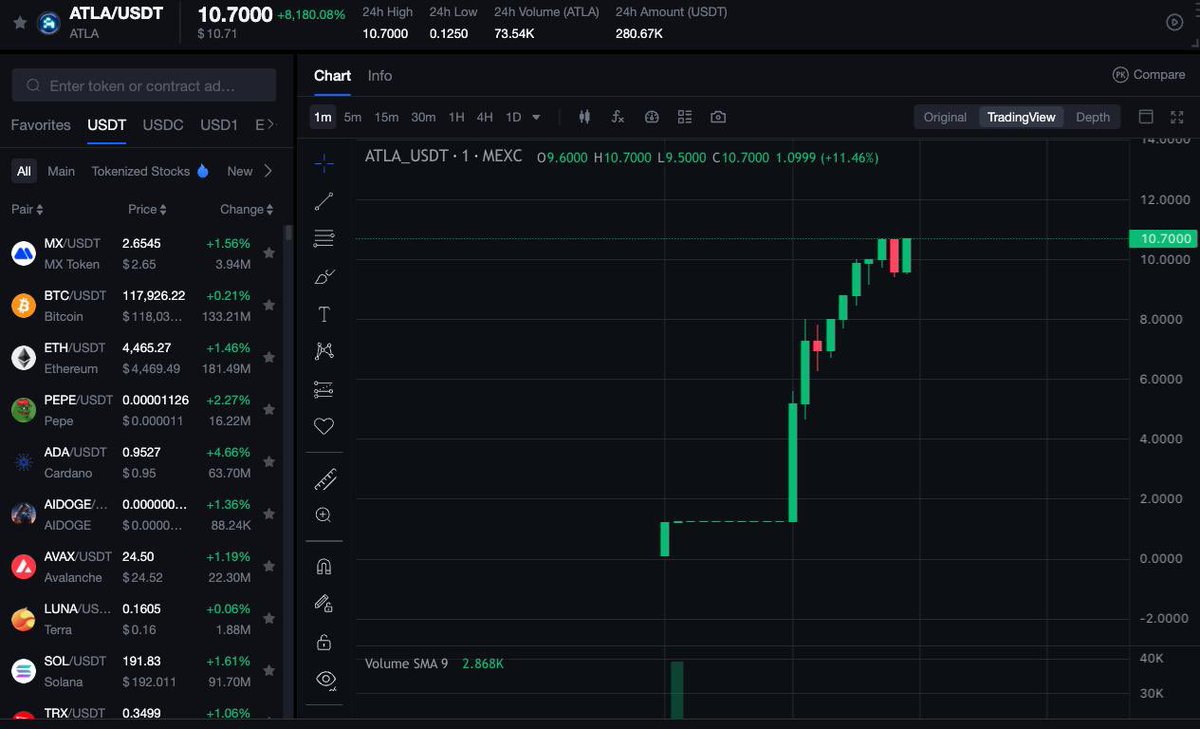Switch chart to TradingView view
Screen dimensions: 1200x729
[x=1021, y=117]
